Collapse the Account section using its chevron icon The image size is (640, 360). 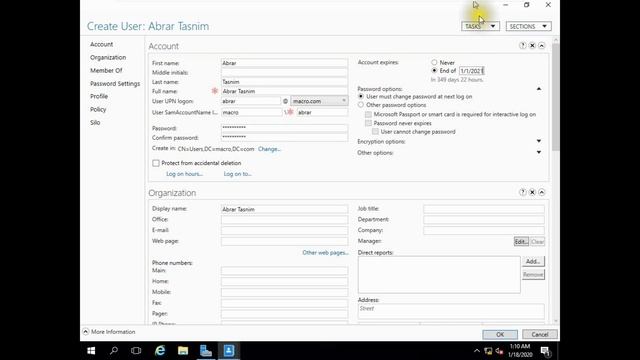coord(542,46)
